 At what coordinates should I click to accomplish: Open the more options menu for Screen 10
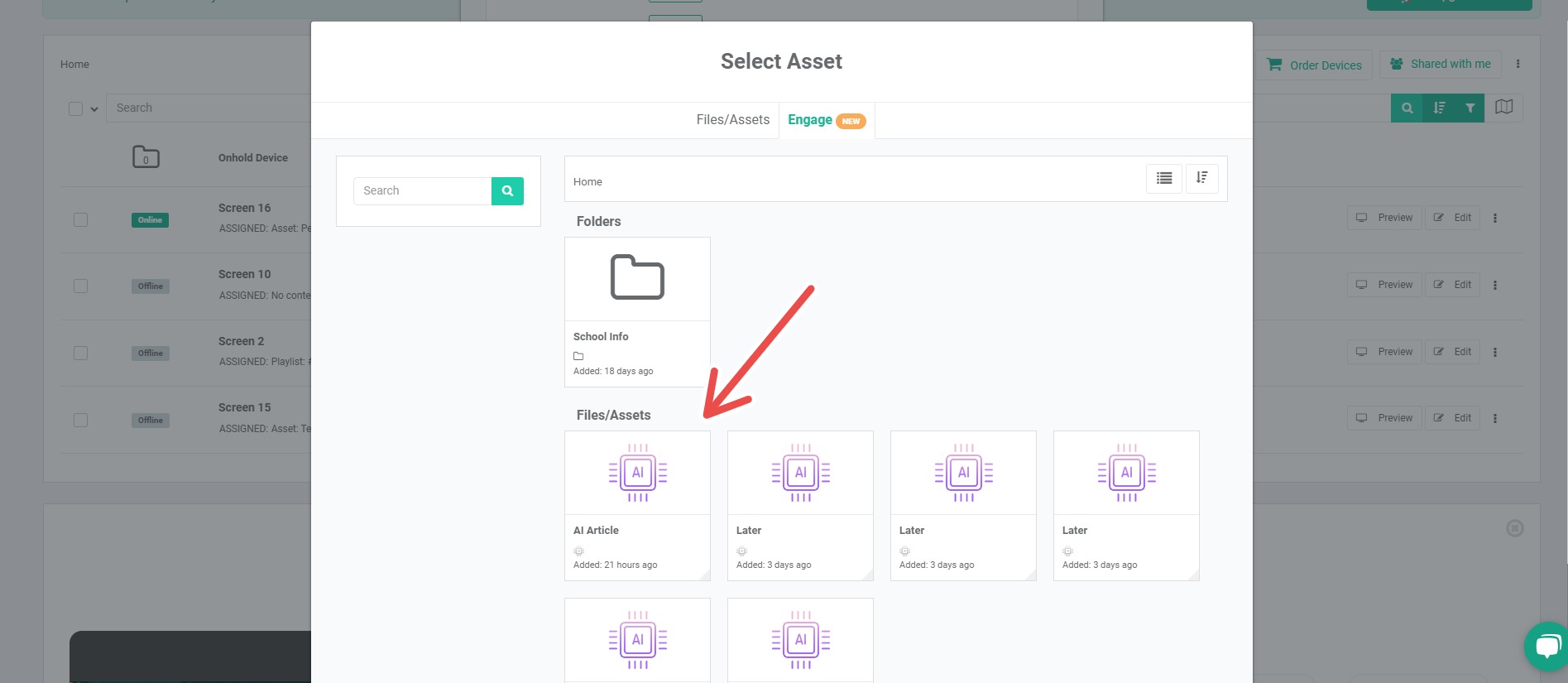click(x=1494, y=285)
